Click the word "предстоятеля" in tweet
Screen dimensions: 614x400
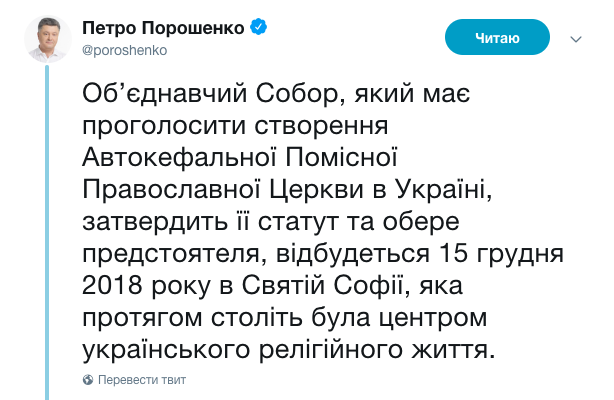171,252
